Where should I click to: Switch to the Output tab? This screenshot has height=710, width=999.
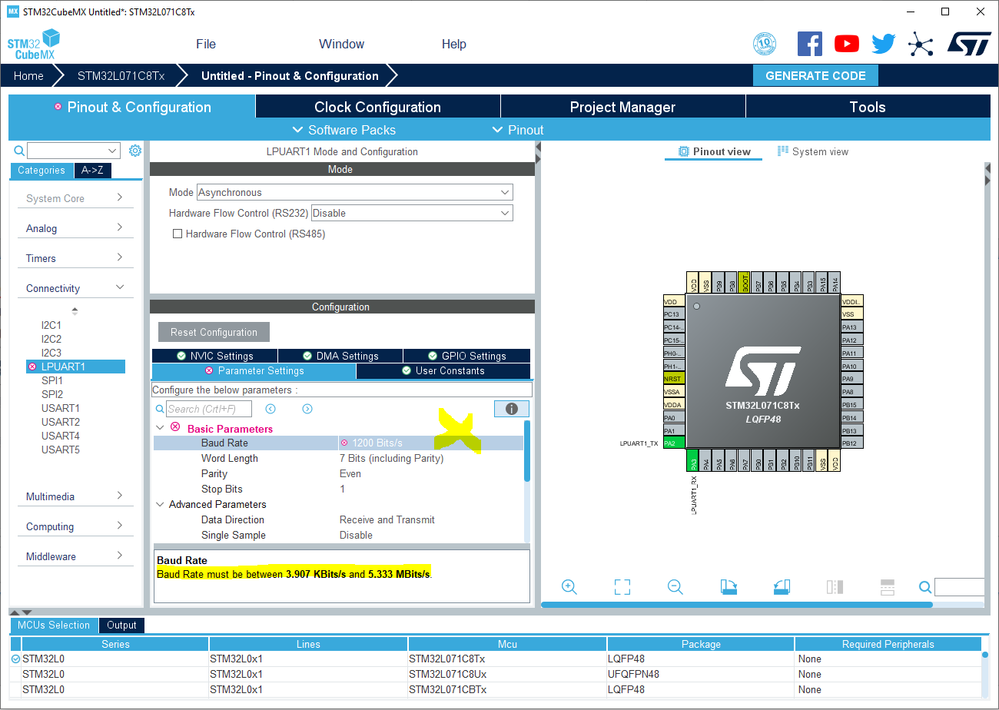122,625
